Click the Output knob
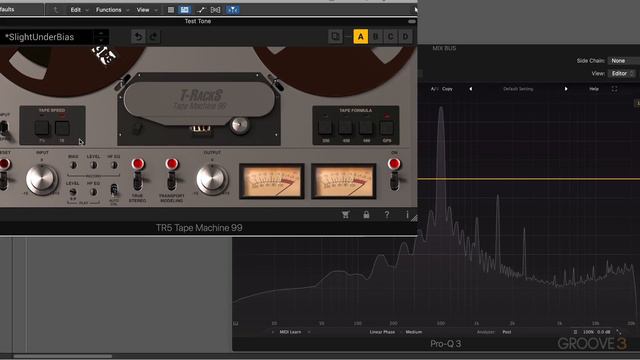Screen dimensions: 640x360 [212, 180]
